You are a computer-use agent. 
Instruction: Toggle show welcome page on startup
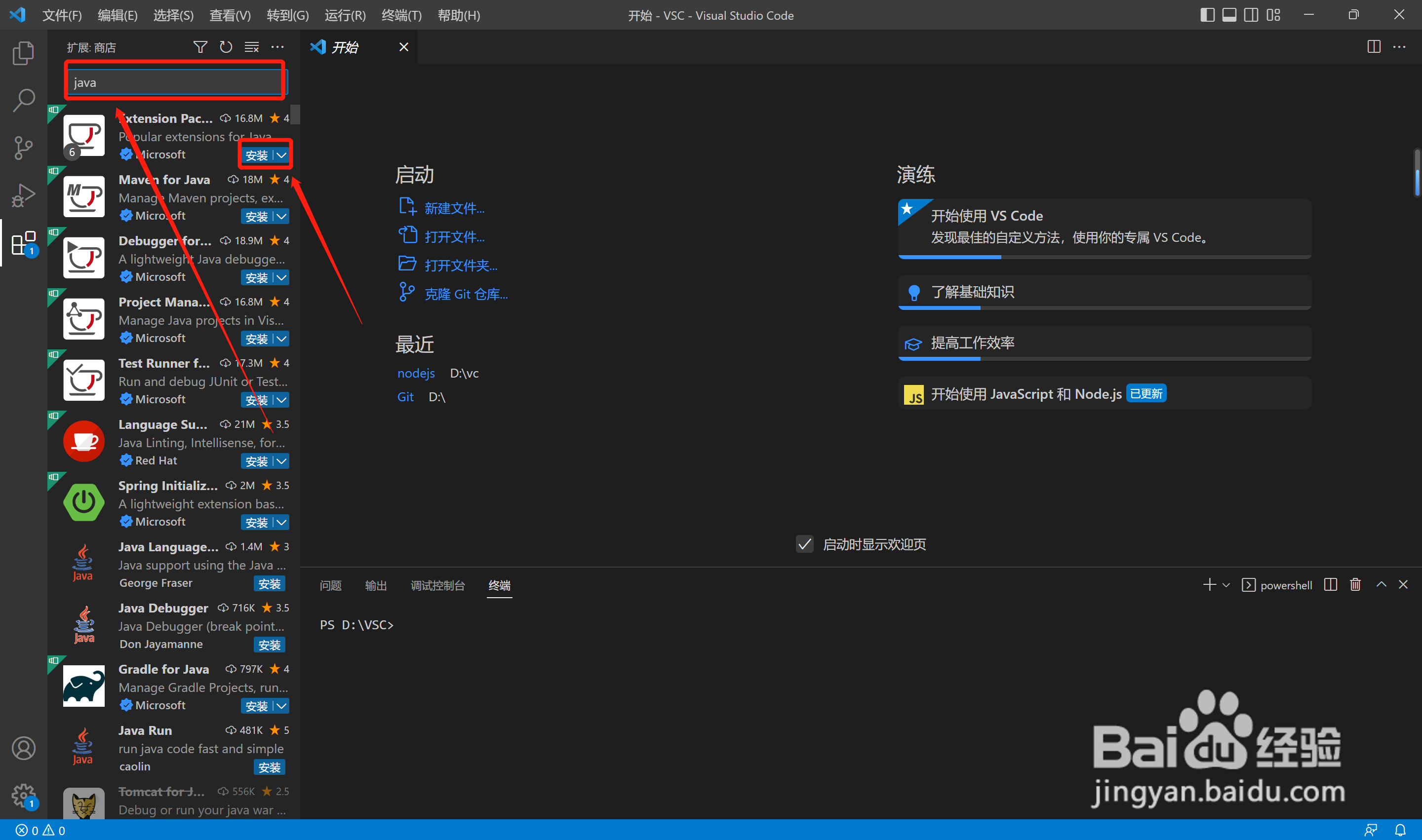[x=804, y=544]
